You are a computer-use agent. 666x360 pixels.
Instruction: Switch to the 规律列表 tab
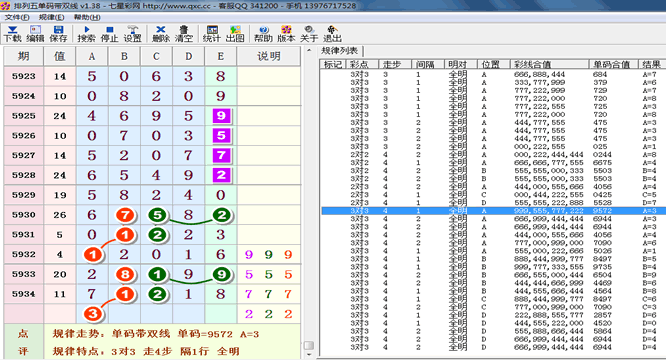point(339,51)
